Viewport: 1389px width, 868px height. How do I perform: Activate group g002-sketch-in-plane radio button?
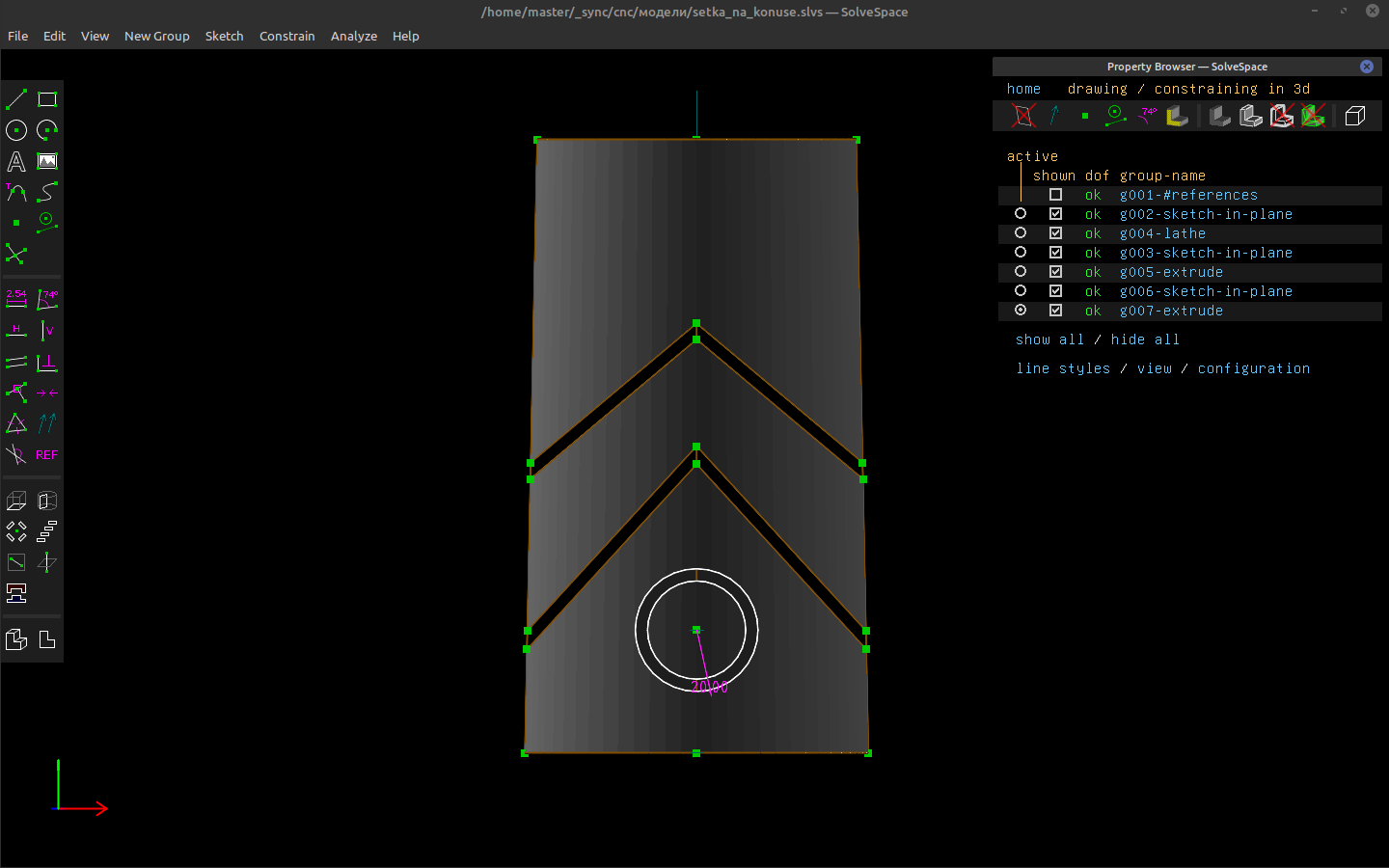click(x=1021, y=213)
